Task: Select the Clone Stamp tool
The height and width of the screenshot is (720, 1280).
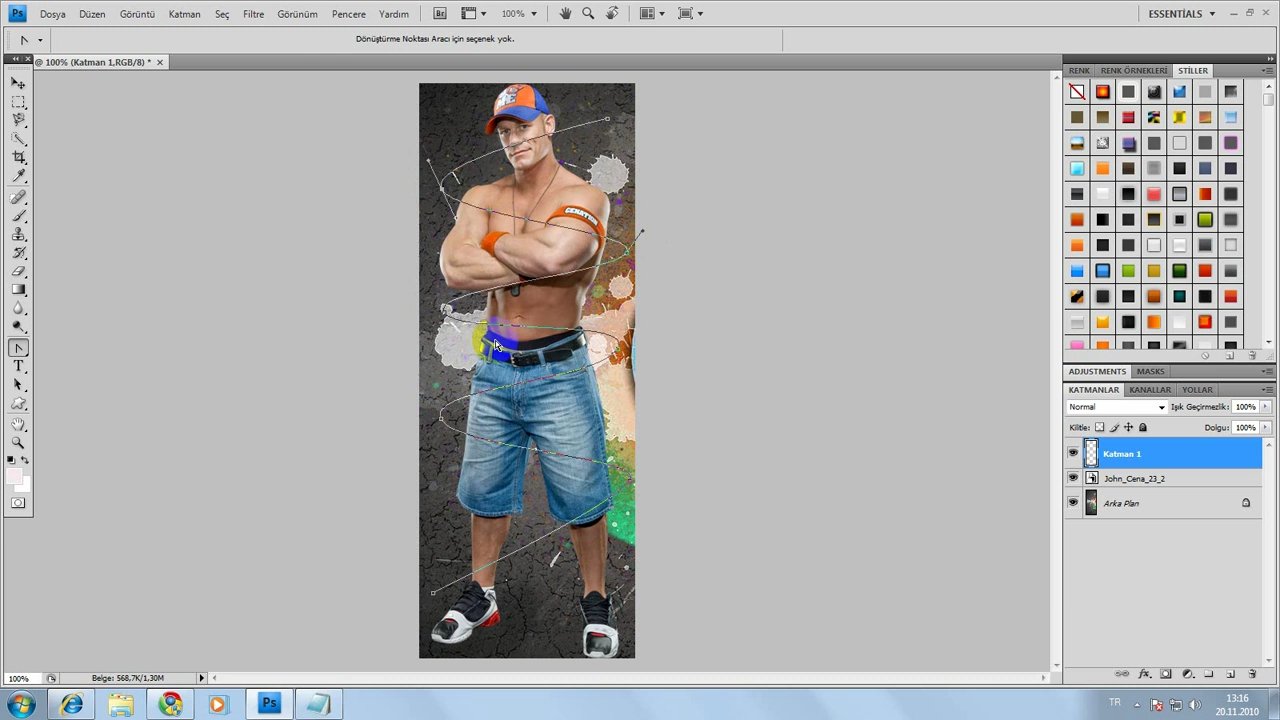Action: (x=18, y=234)
